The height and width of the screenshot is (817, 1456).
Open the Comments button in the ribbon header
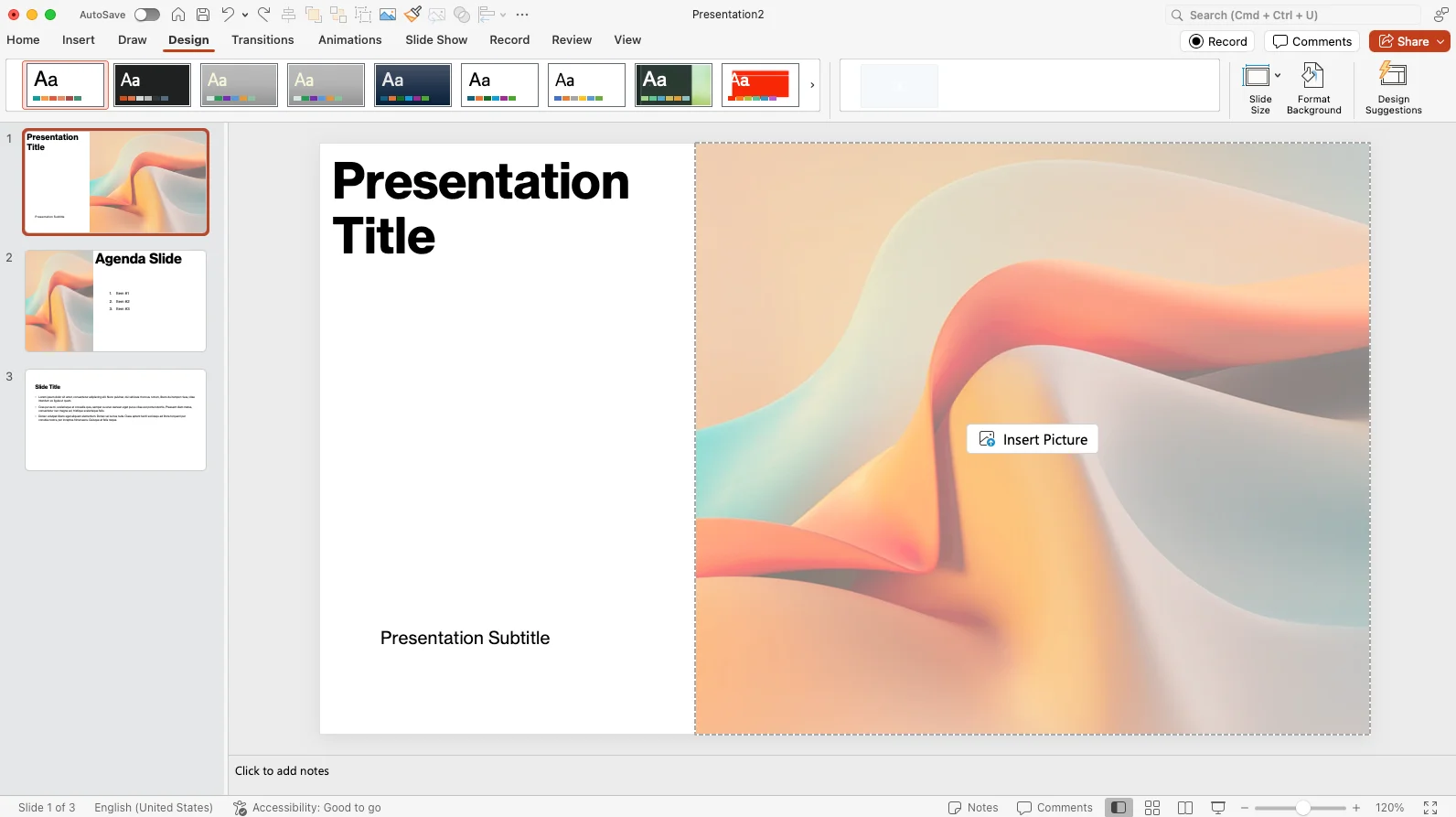click(1312, 41)
